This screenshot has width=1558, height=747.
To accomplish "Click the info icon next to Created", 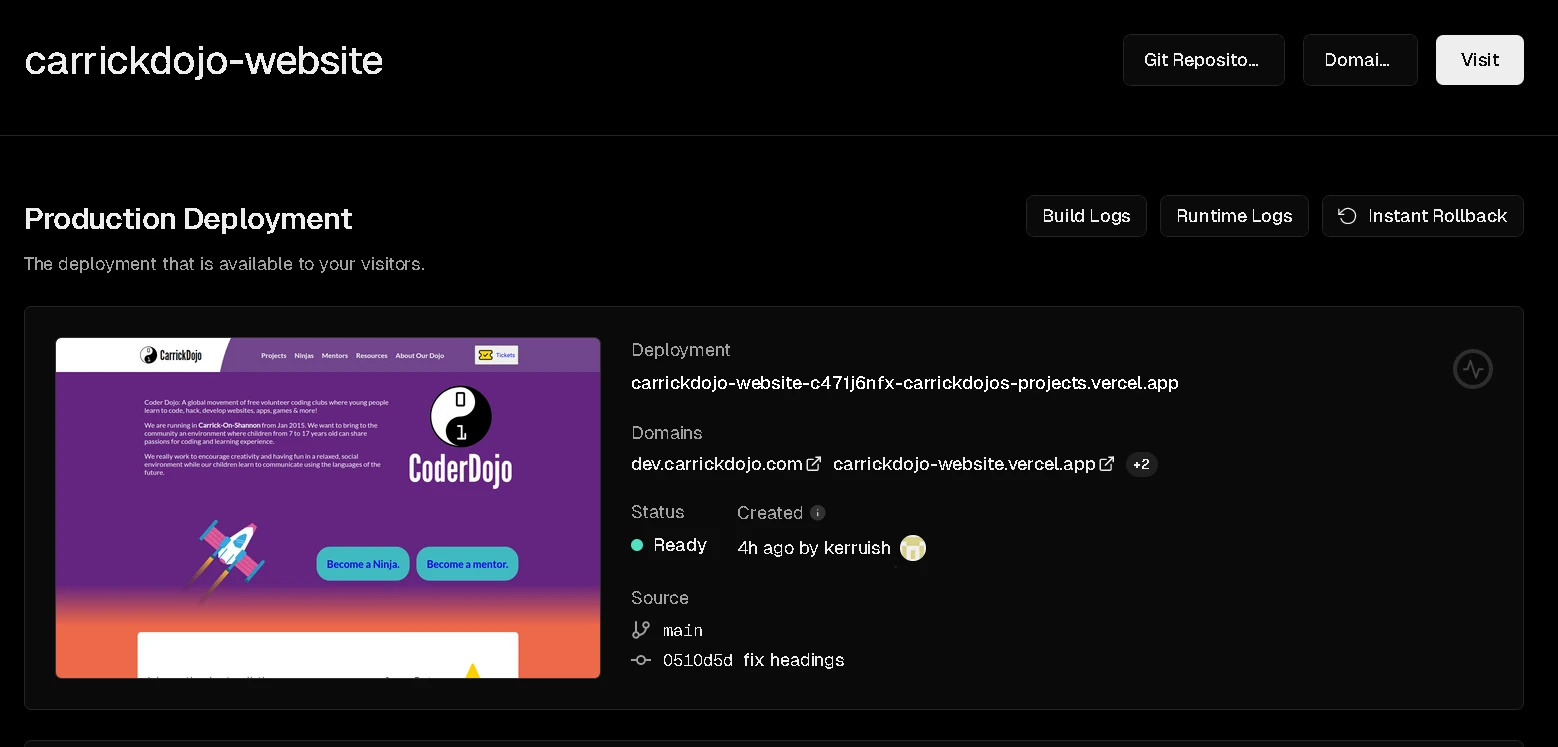I will [818, 513].
